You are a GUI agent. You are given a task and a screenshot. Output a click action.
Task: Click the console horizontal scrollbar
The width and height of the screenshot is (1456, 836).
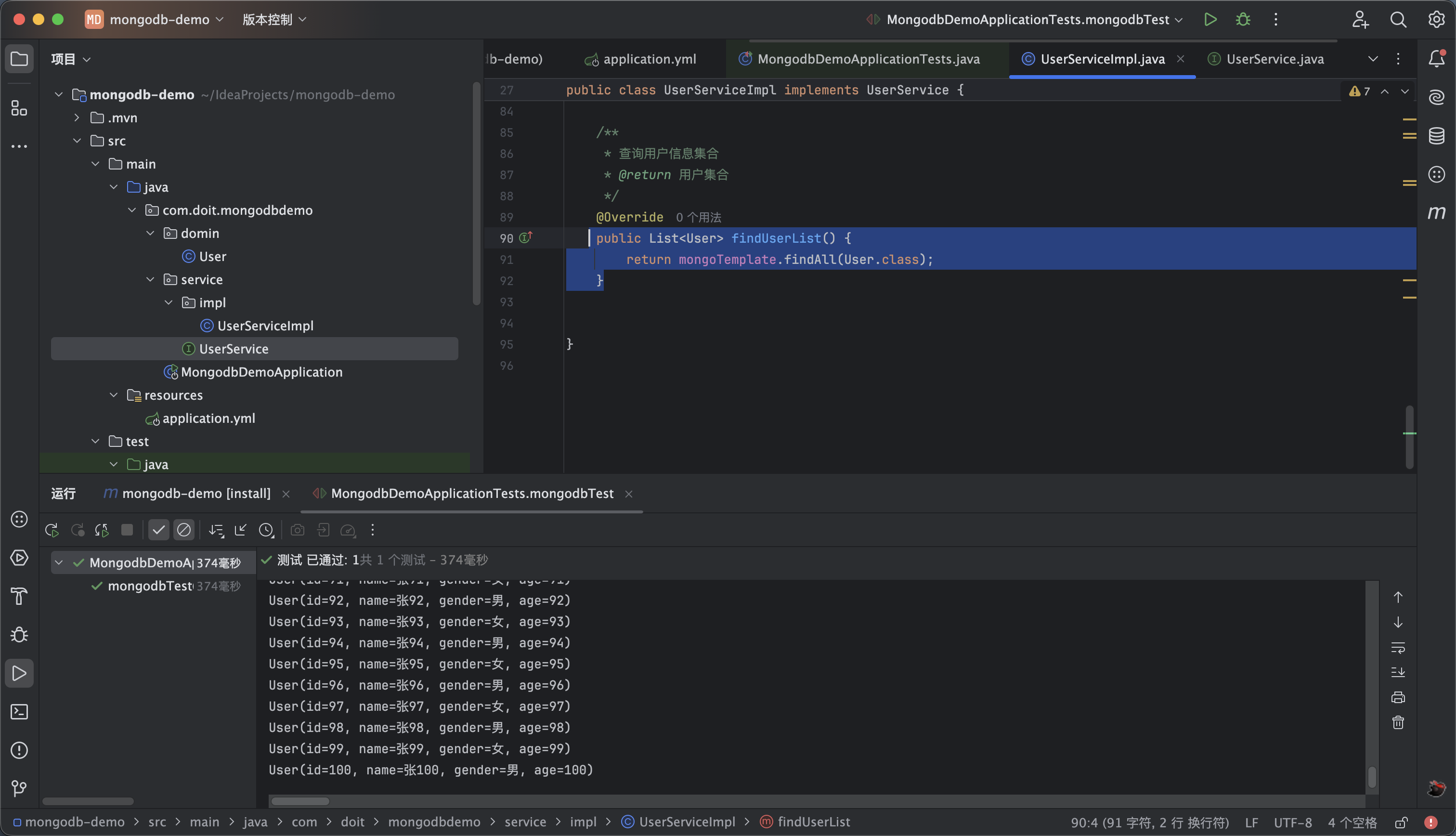click(x=300, y=801)
